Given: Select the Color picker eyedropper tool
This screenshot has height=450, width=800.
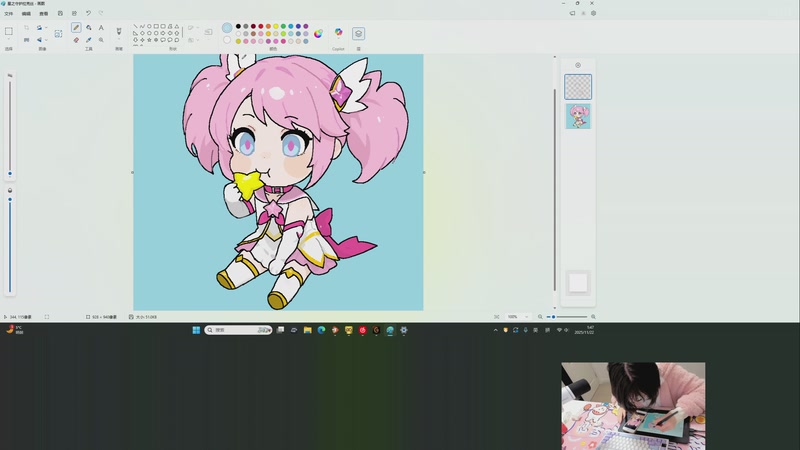Looking at the screenshot, I should point(89,40).
